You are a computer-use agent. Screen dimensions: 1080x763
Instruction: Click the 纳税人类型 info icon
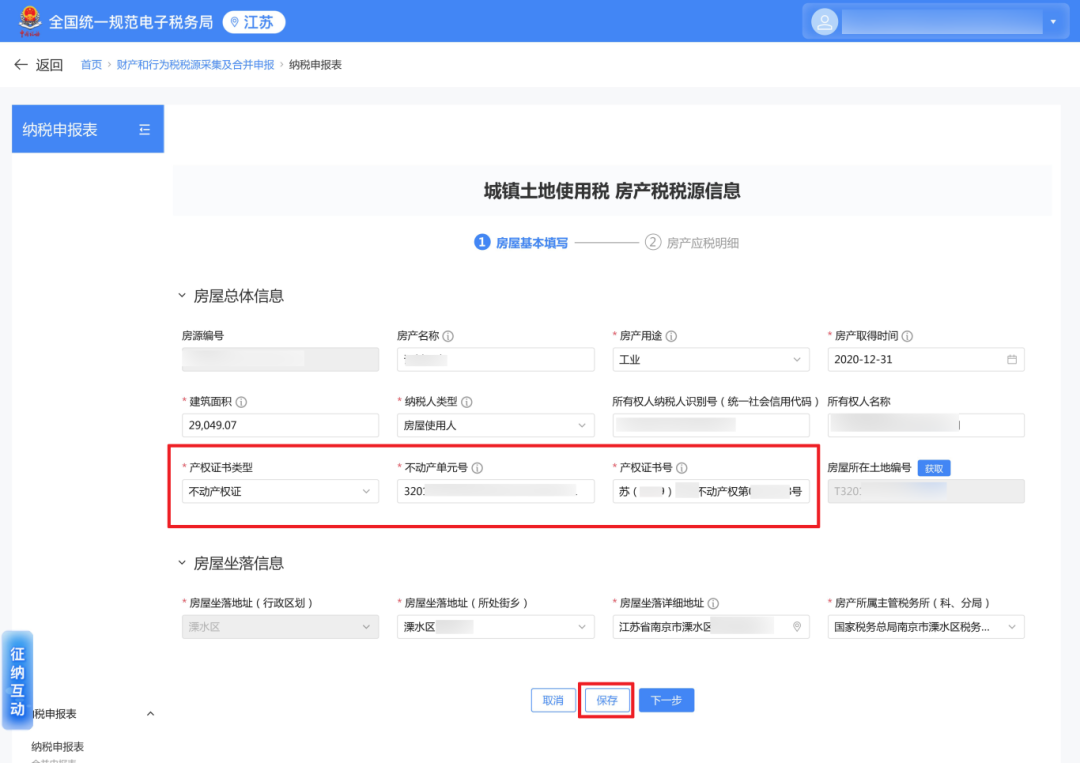coord(467,402)
